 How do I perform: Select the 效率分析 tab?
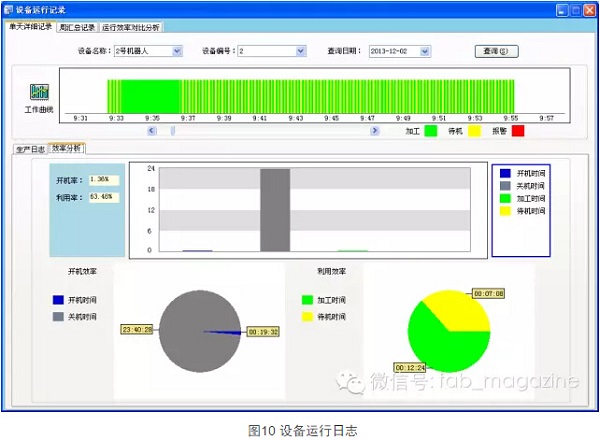point(67,149)
